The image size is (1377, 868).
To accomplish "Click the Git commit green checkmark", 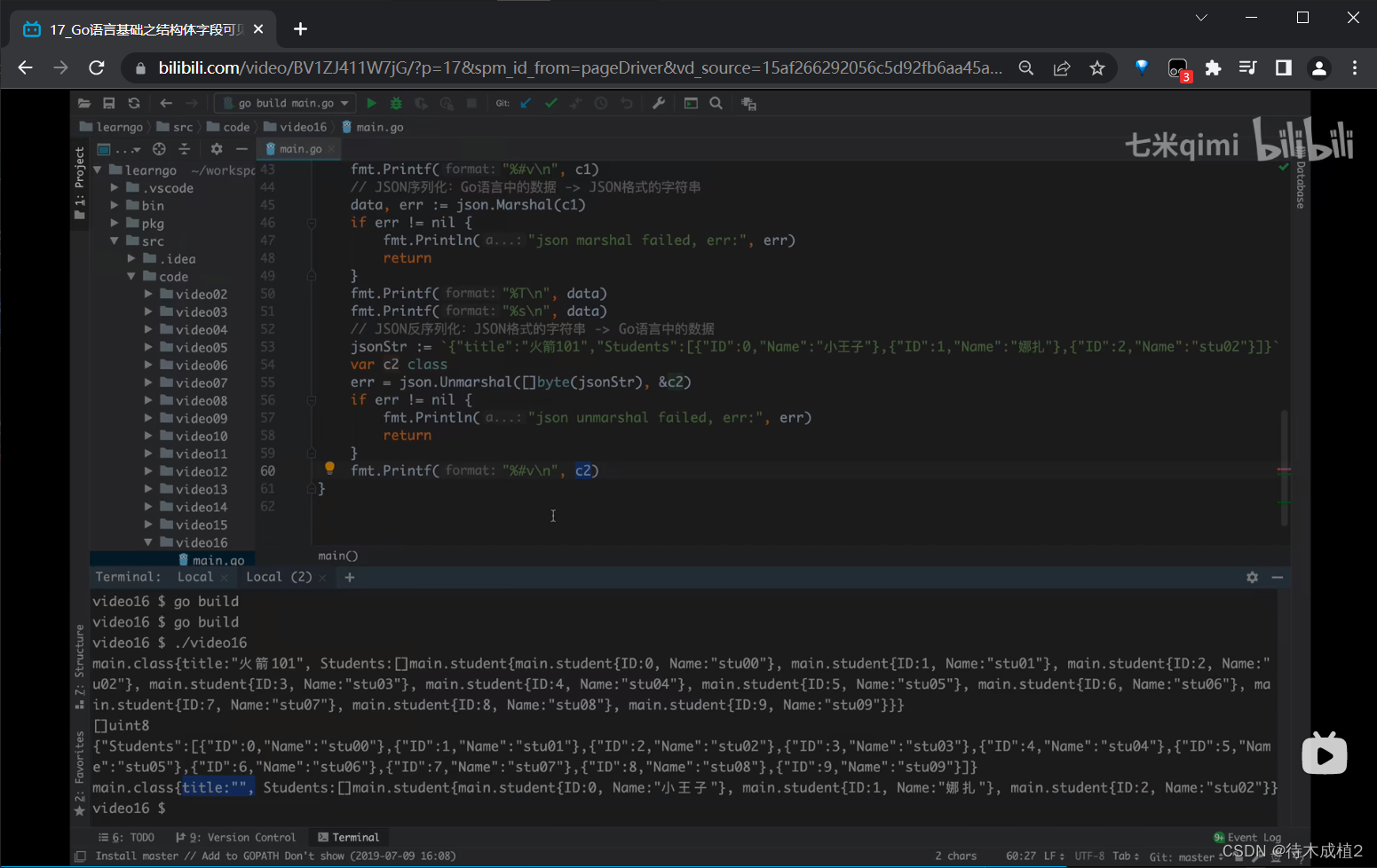I will (551, 104).
